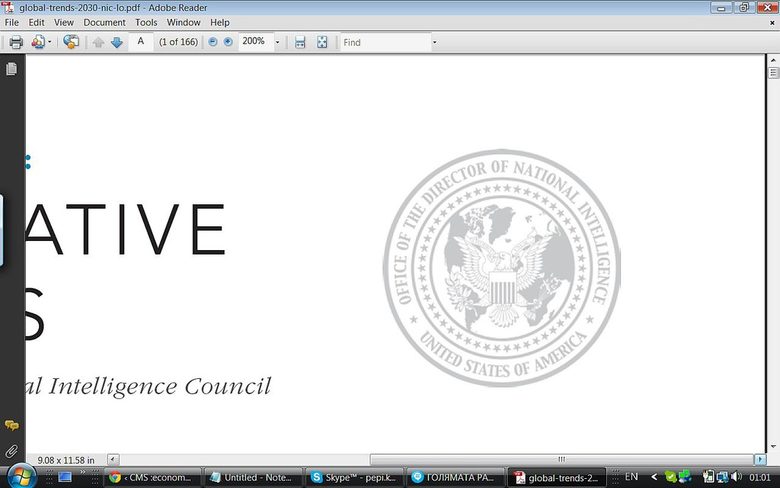
Task: Open the Help menu
Action: 219,22
